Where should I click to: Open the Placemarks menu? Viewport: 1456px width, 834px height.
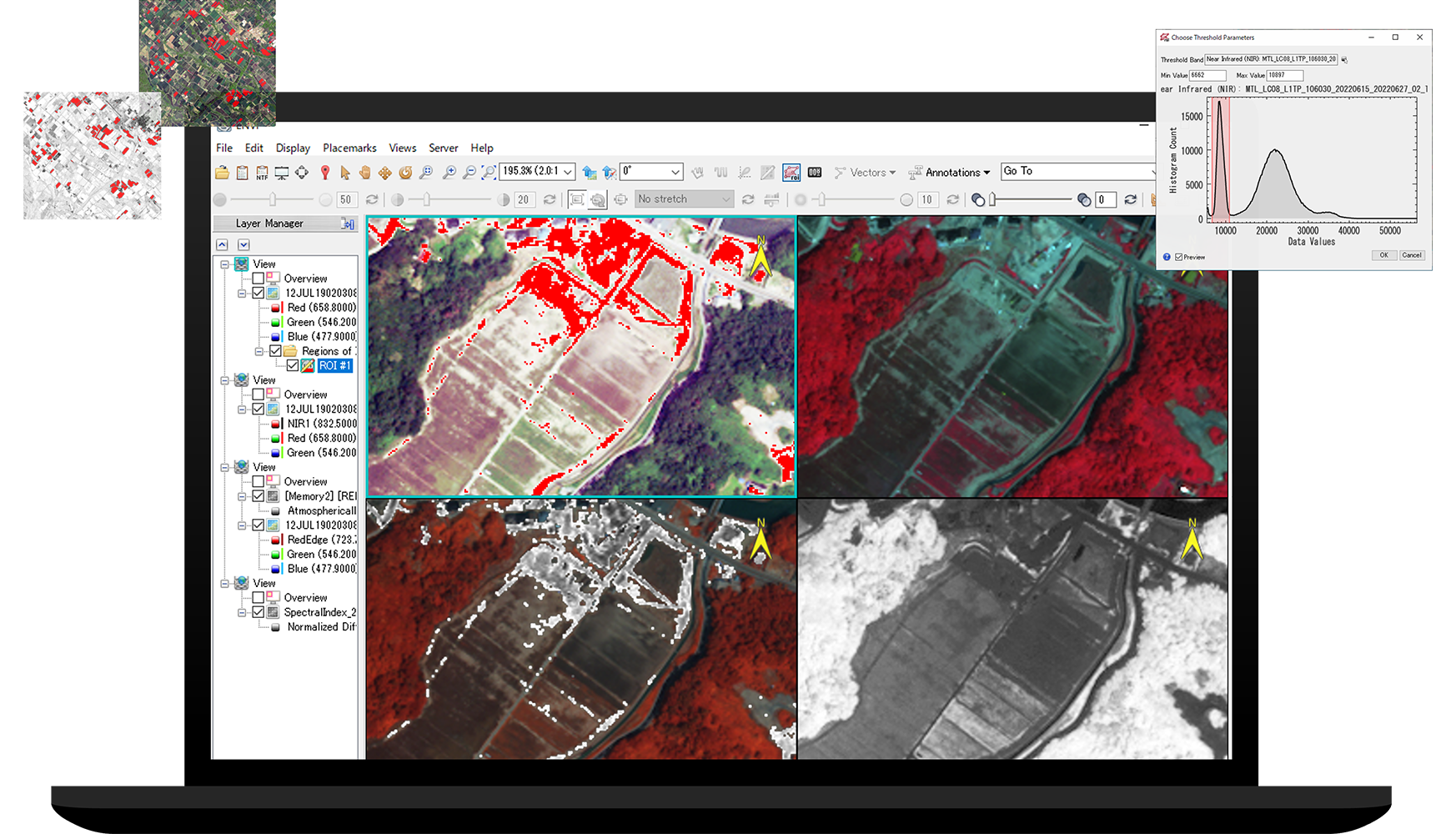pyautogui.click(x=349, y=148)
